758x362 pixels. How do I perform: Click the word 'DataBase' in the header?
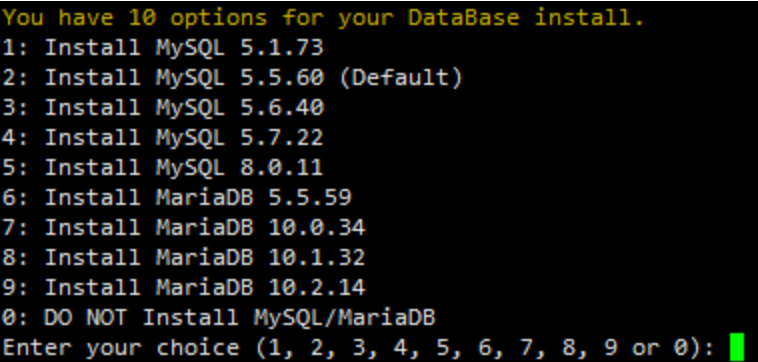click(463, 18)
